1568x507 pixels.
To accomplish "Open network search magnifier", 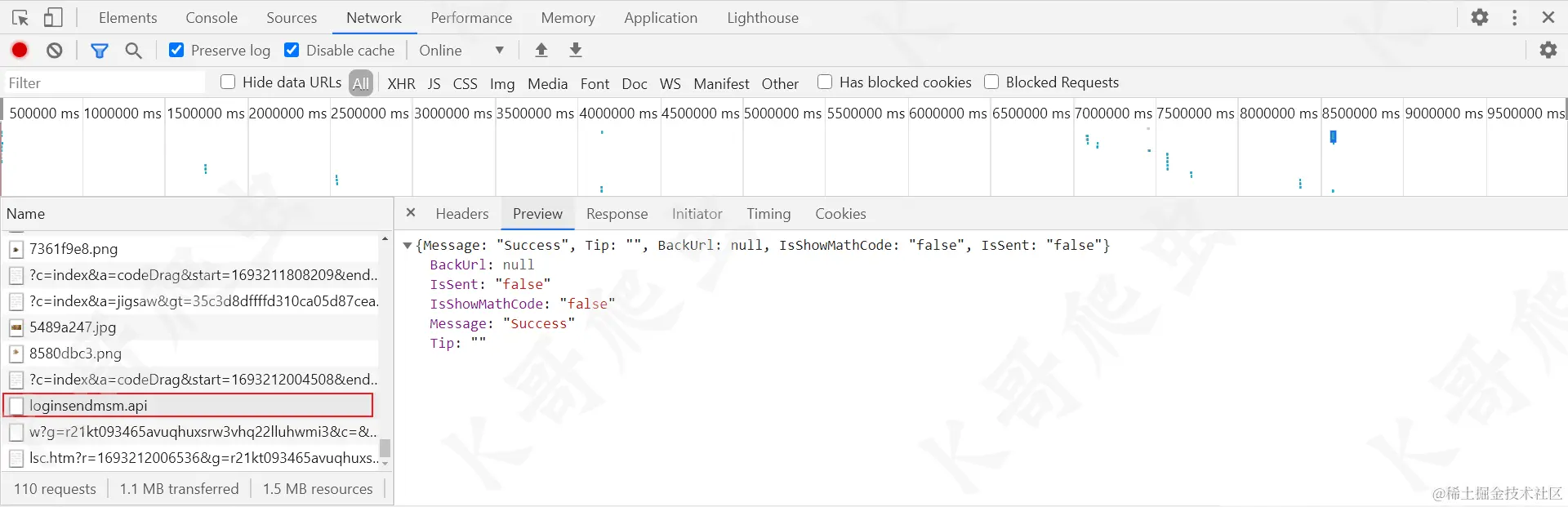I will pos(134,51).
